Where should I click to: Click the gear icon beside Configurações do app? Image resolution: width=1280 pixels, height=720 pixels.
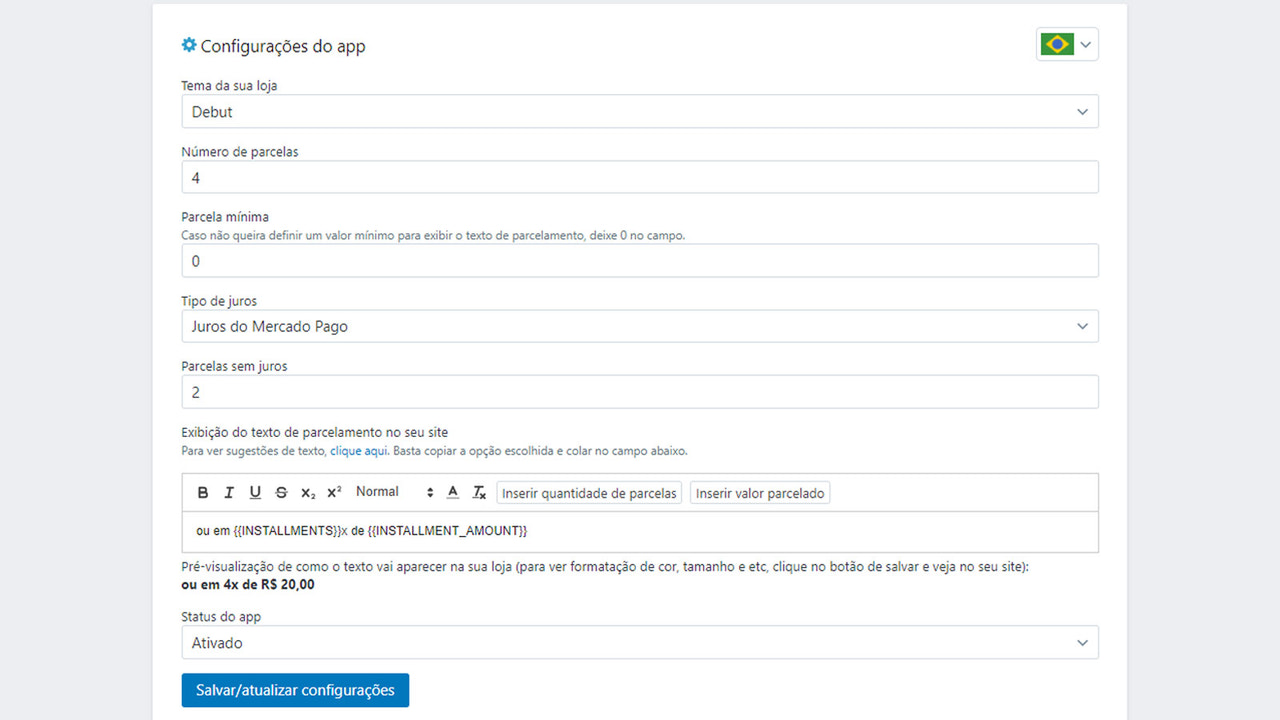click(x=188, y=44)
